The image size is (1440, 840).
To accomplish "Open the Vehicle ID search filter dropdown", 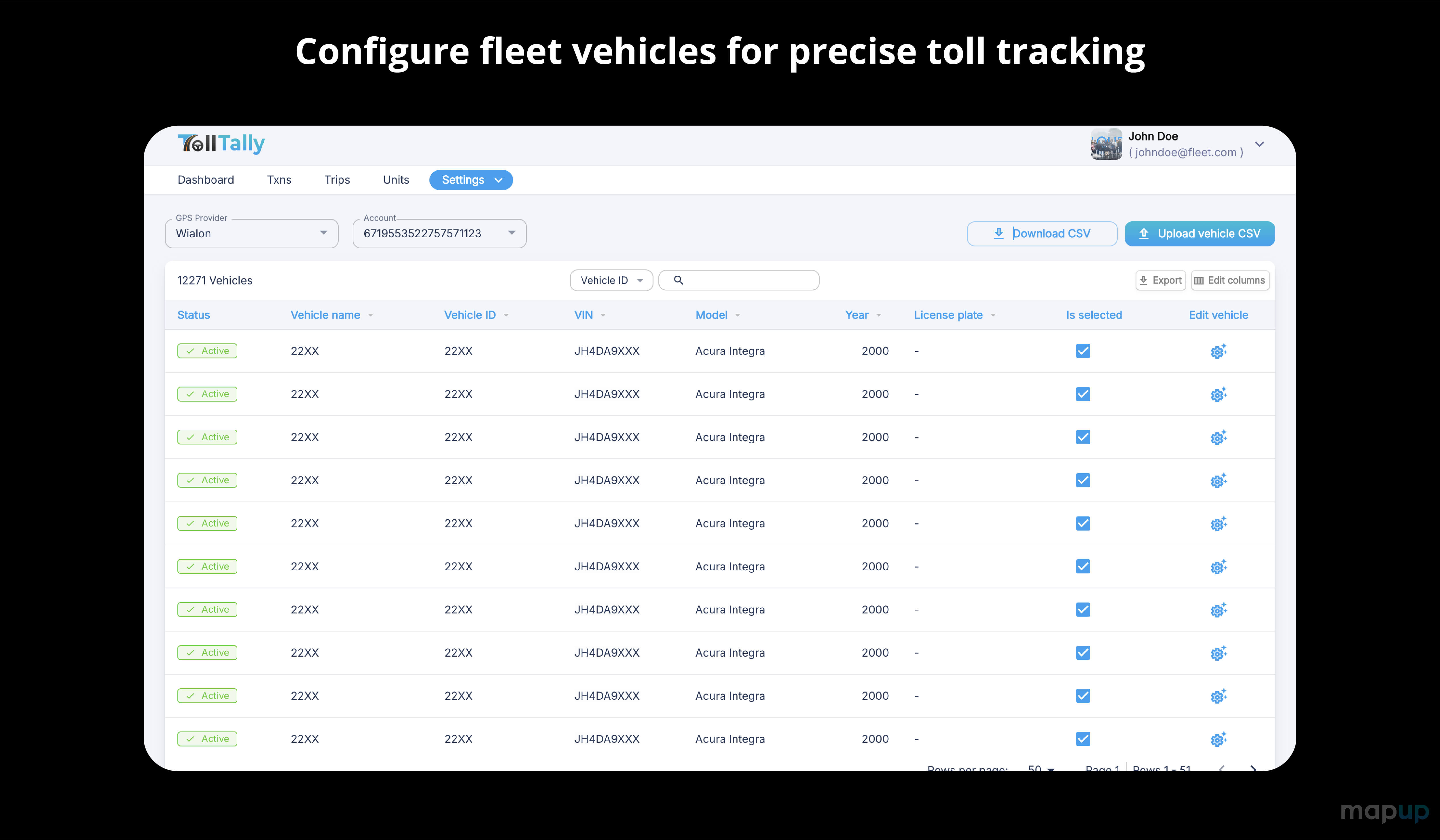I will click(x=611, y=280).
